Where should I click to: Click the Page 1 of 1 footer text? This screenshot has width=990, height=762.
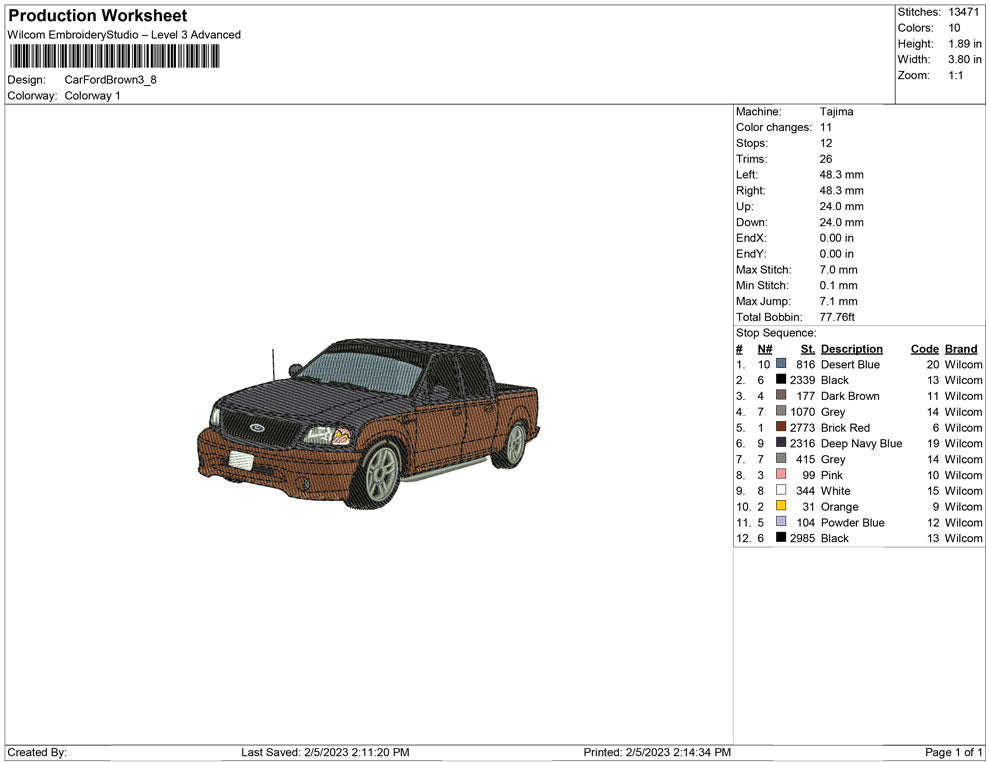pos(954,752)
